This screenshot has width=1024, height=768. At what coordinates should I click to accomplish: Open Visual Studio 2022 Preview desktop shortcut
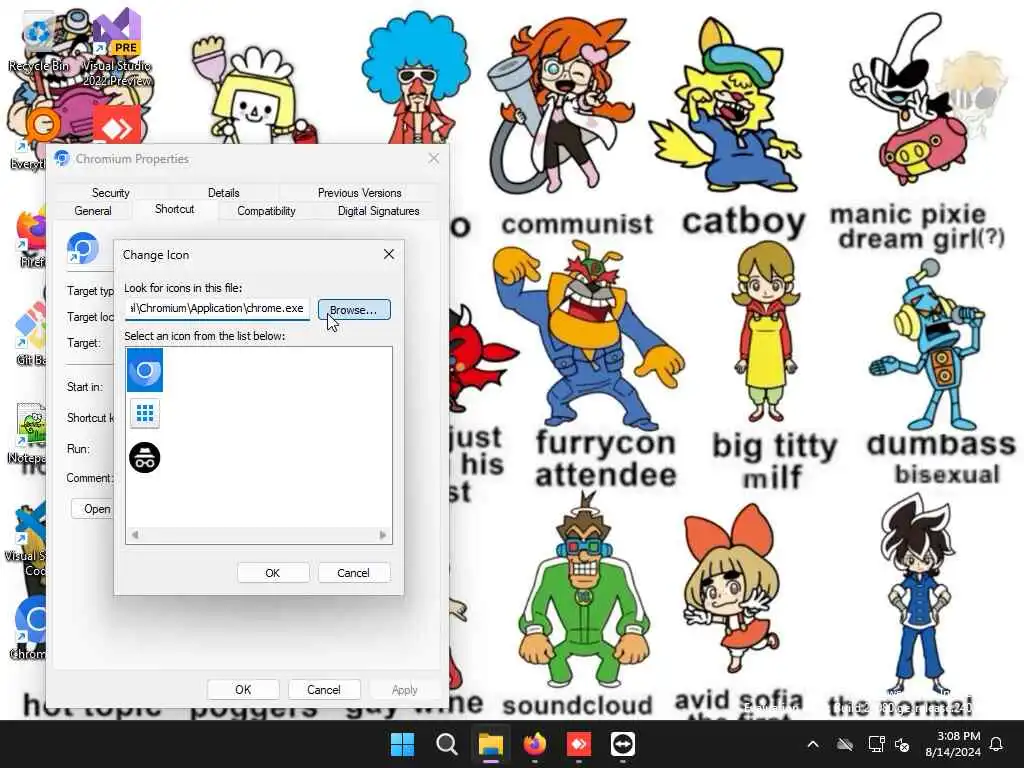[117, 47]
